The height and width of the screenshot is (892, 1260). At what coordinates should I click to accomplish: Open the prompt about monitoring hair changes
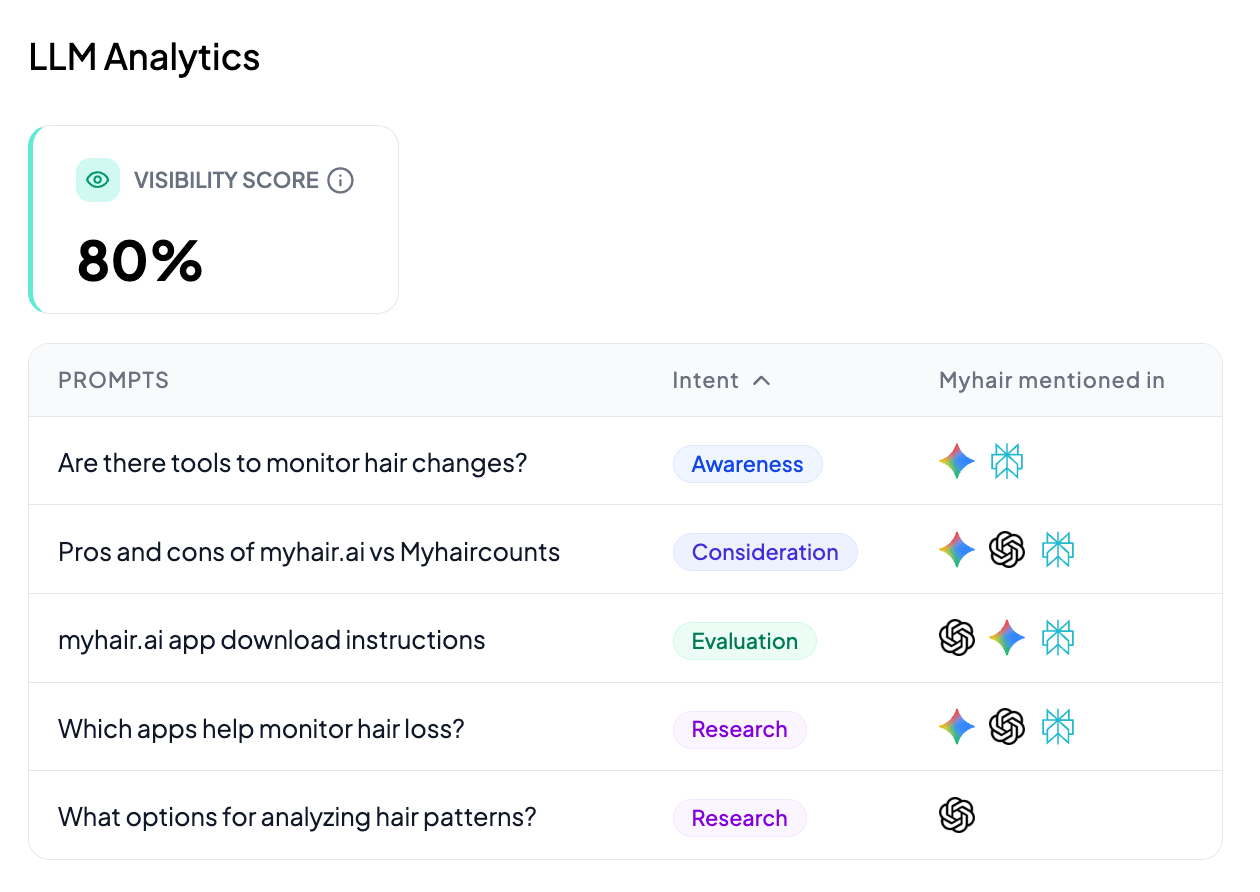[x=291, y=462]
